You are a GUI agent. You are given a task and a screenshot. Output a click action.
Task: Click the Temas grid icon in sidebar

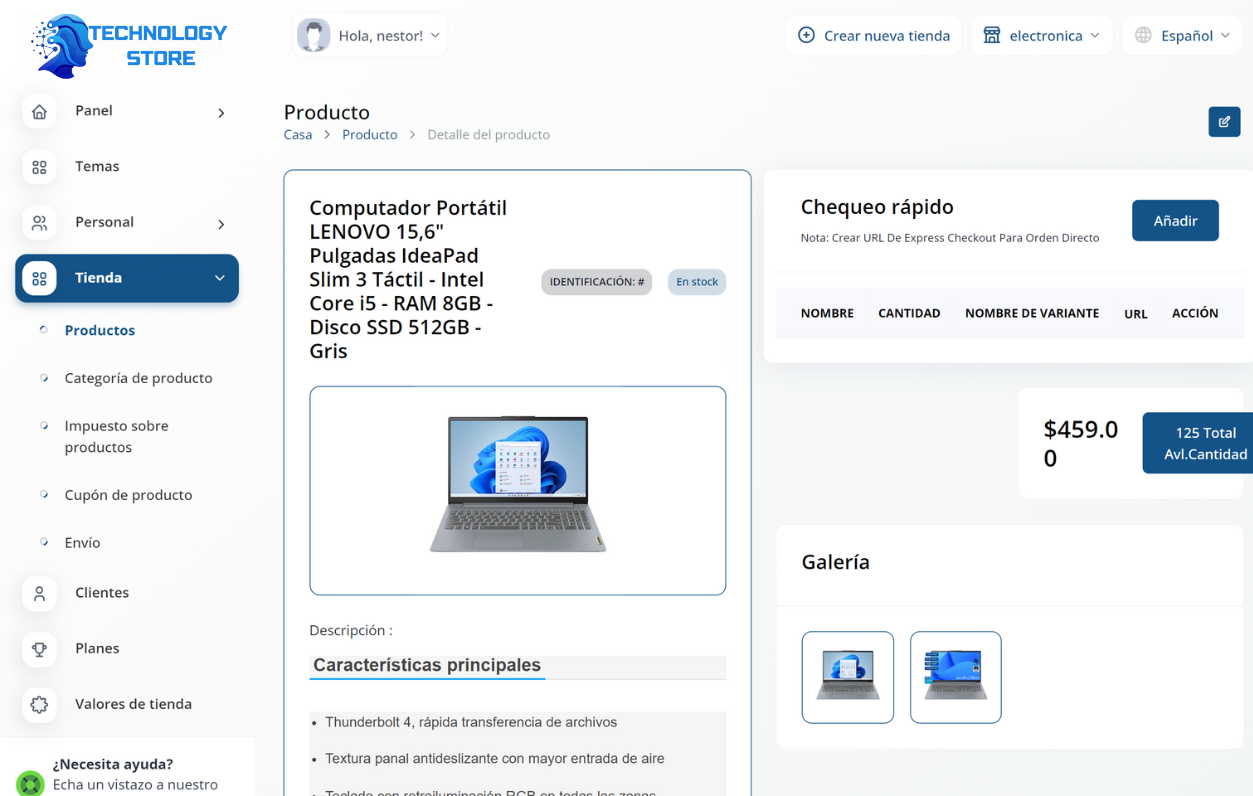[39, 167]
